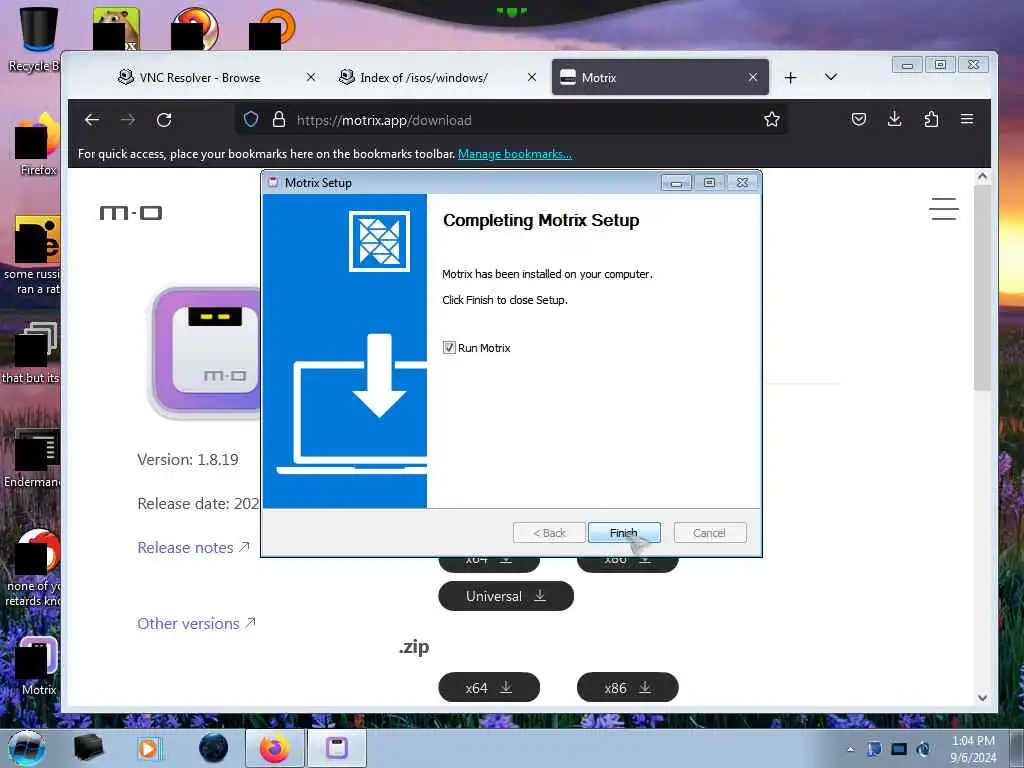Open the Enderman desktop icon

click(33, 458)
